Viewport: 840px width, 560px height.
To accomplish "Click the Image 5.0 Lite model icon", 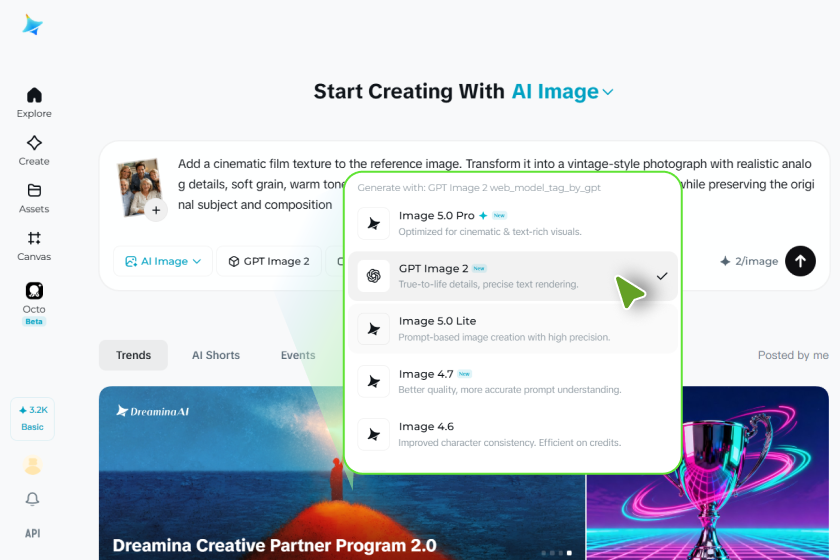I will pos(373,328).
